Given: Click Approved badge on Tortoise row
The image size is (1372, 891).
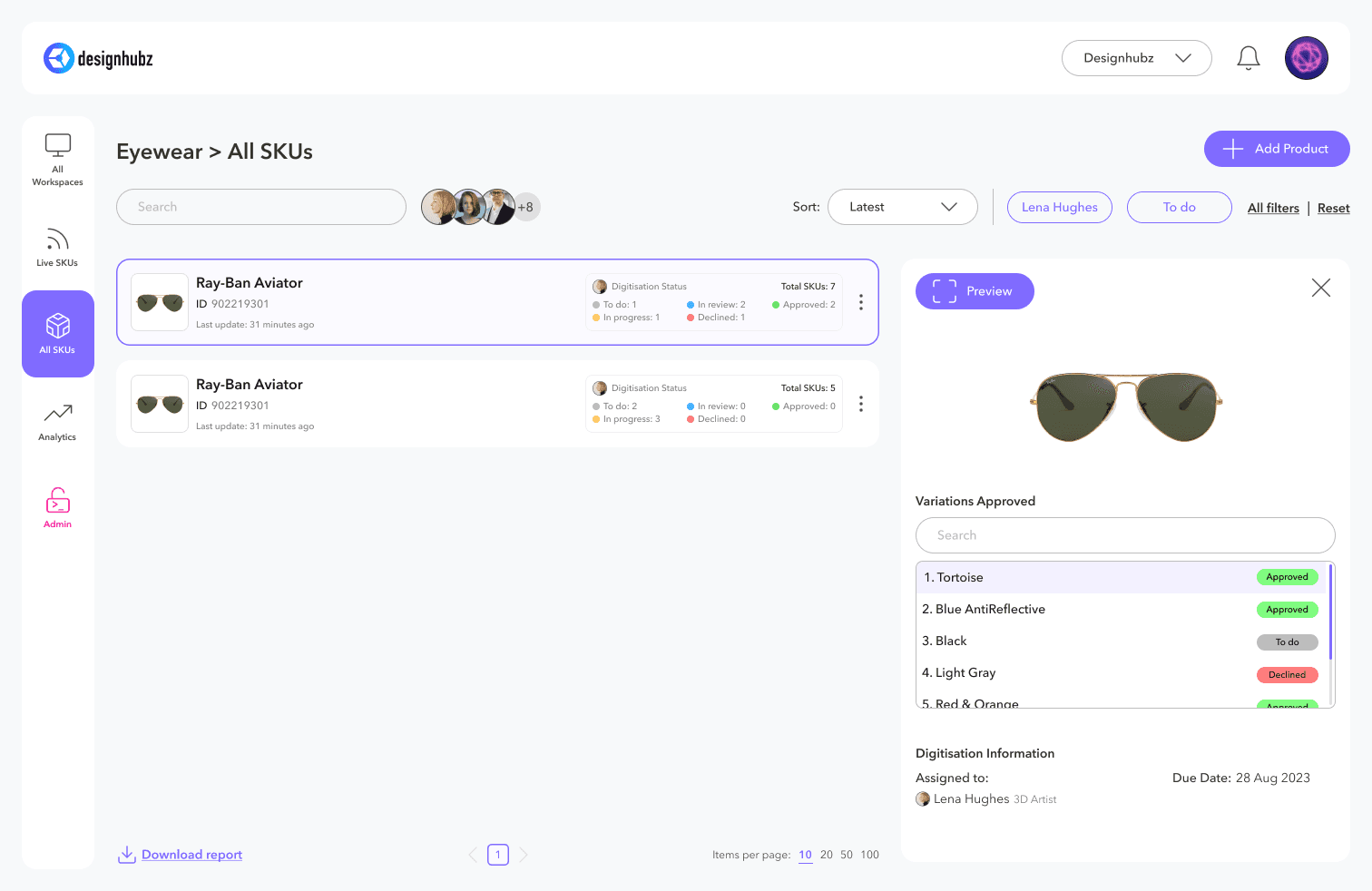Looking at the screenshot, I should [x=1288, y=577].
